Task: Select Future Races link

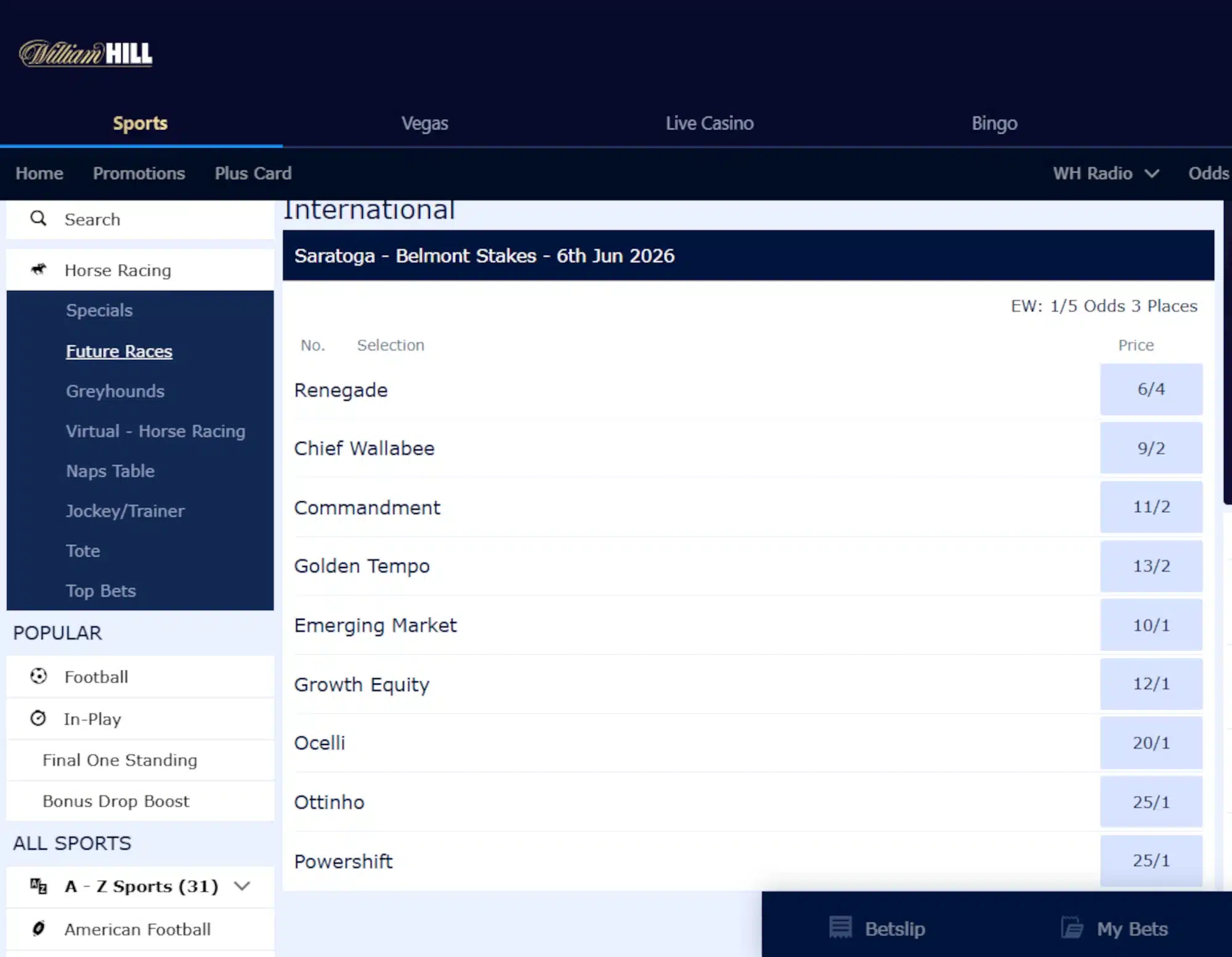Action: point(119,351)
